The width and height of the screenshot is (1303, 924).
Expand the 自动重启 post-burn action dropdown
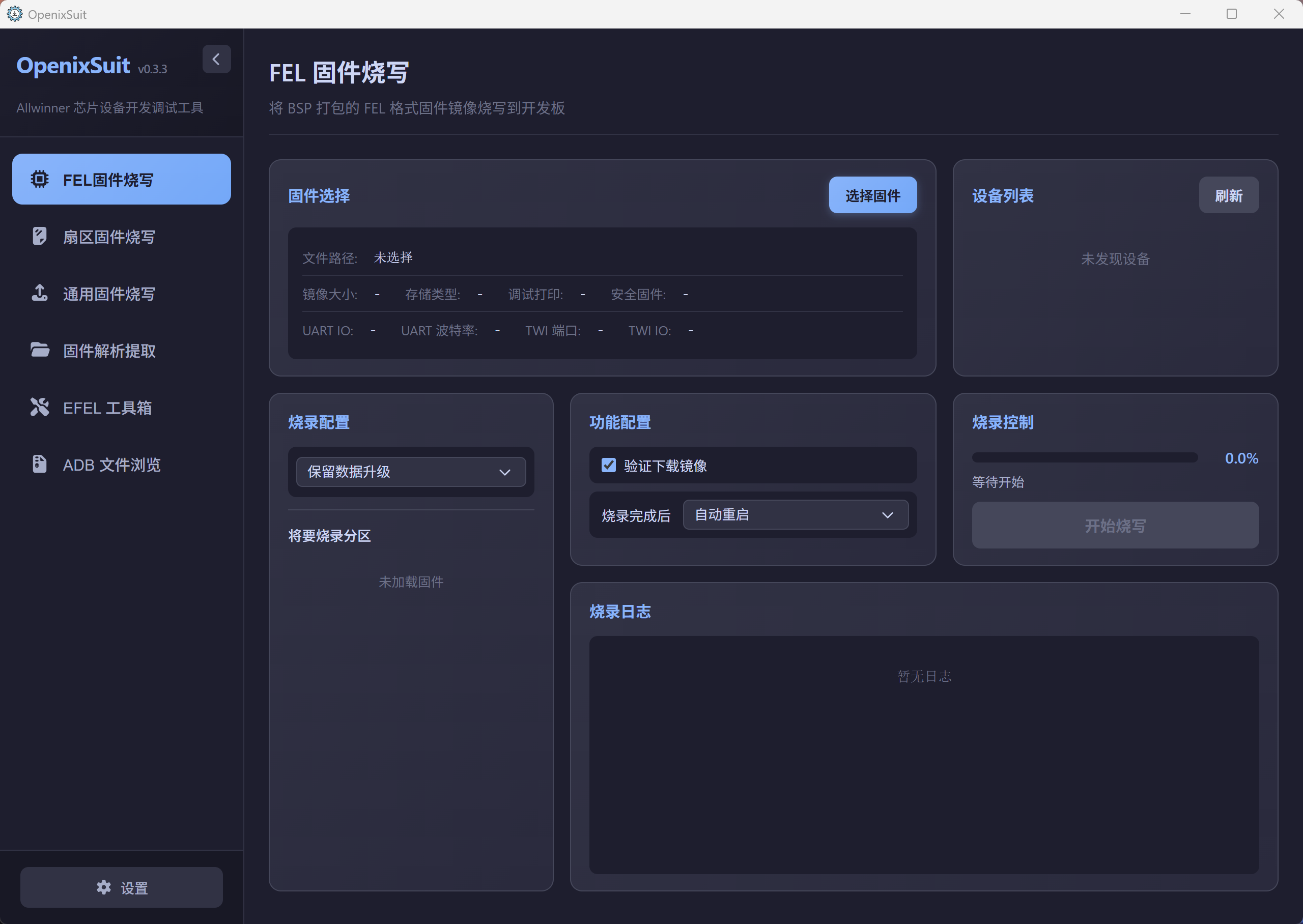pyautogui.click(x=795, y=515)
